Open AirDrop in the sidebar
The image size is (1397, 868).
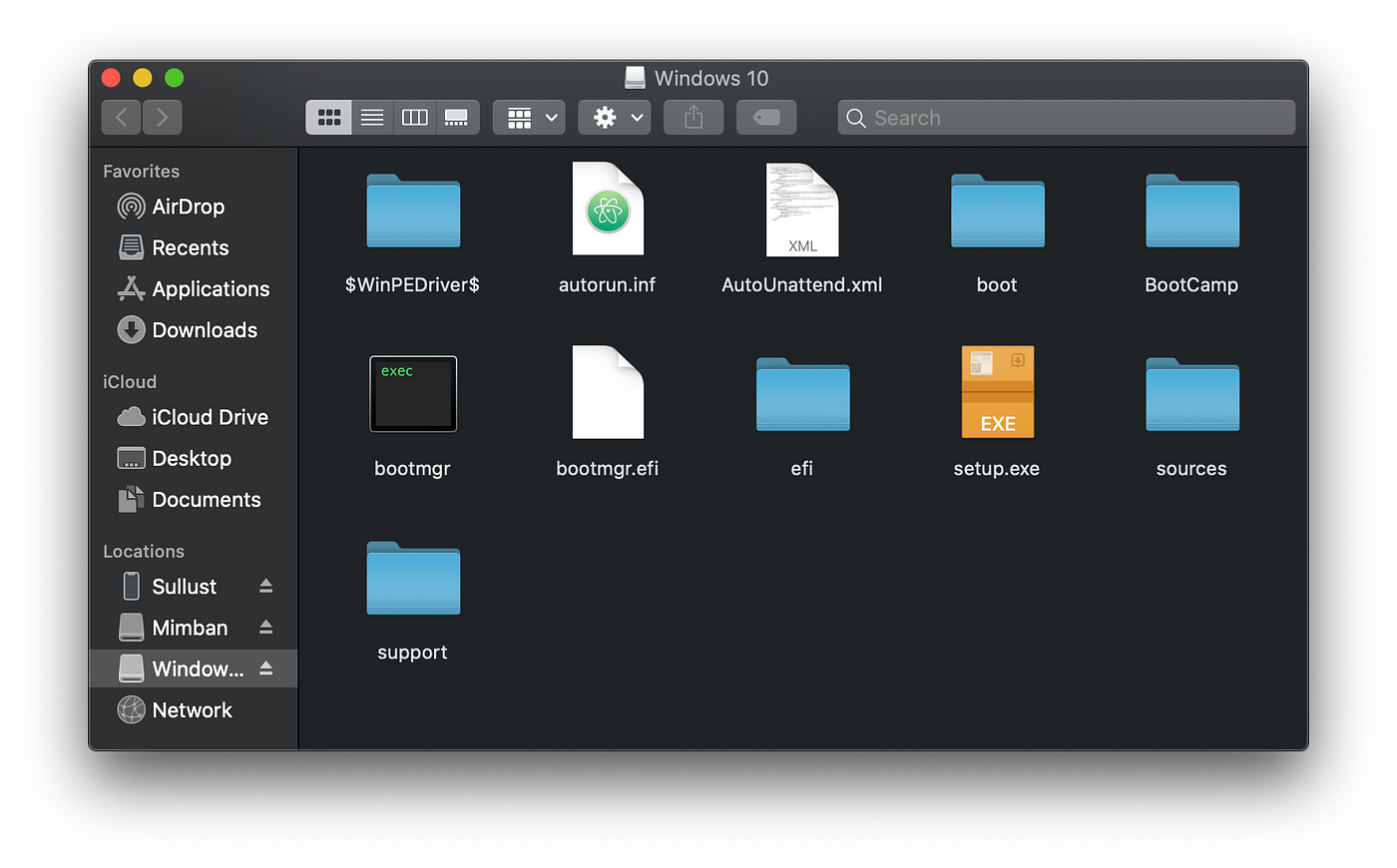(x=194, y=207)
